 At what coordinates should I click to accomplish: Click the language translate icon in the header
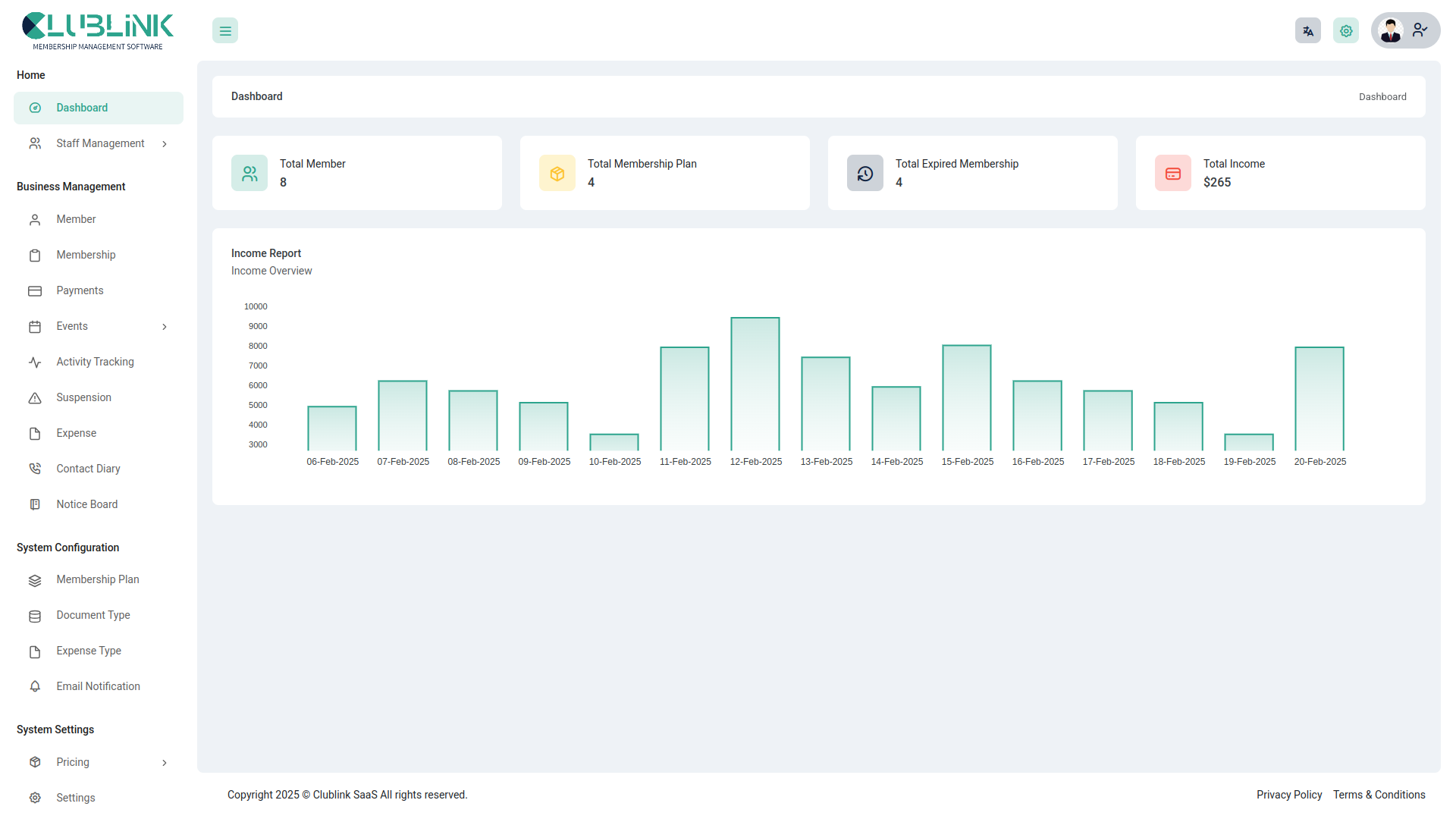tap(1307, 30)
